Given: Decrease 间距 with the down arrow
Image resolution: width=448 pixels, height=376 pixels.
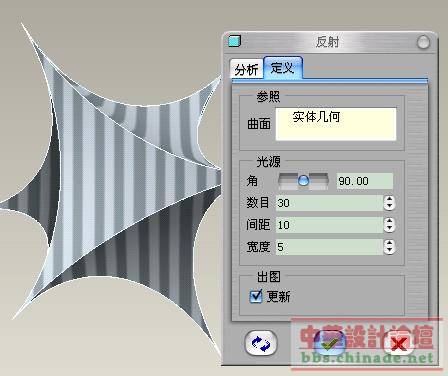Looking at the screenshot, I should (389, 229).
